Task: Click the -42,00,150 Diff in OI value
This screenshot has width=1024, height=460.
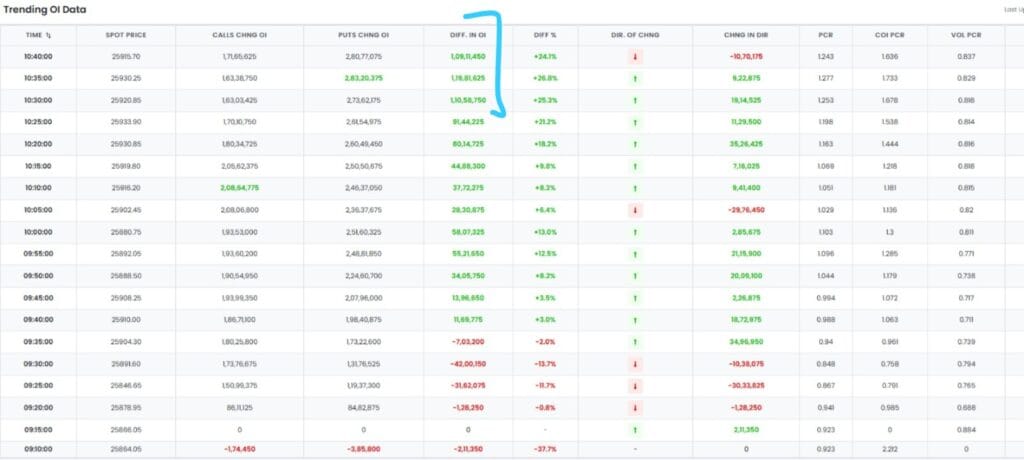Action: [468, 363]
